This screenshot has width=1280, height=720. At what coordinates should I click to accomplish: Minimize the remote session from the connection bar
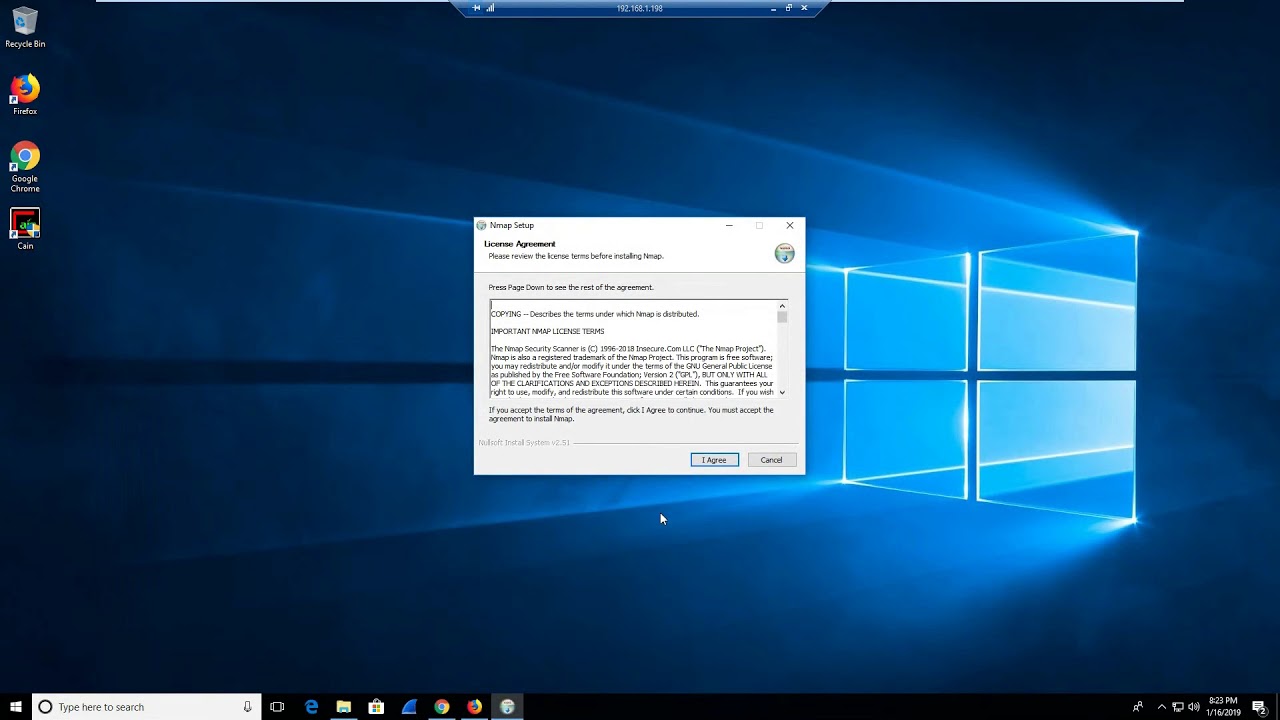coord(773,8)
